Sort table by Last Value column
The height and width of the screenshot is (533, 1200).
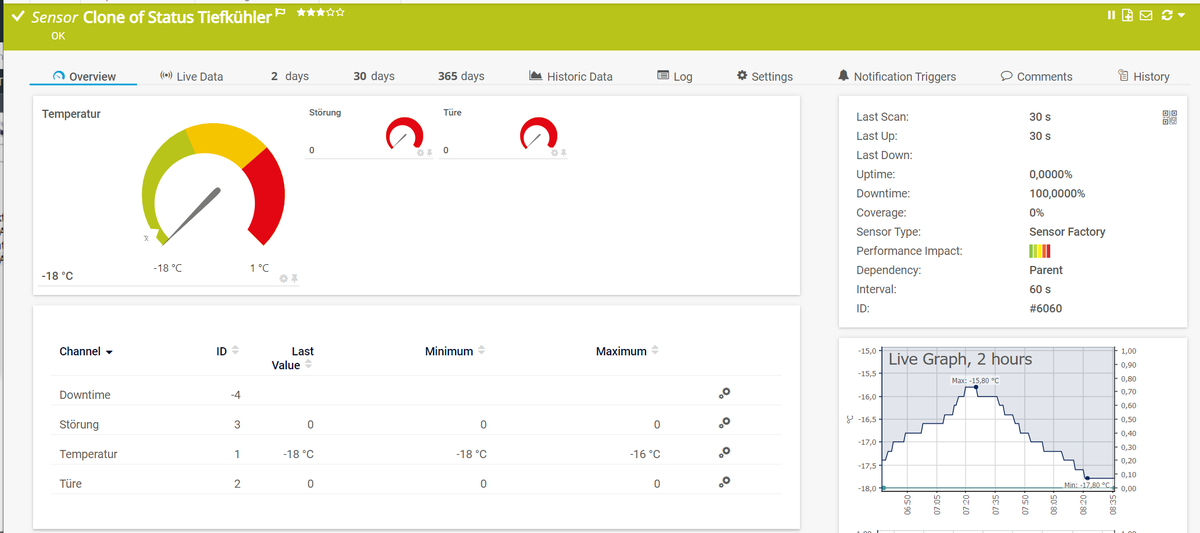point(293,358)
